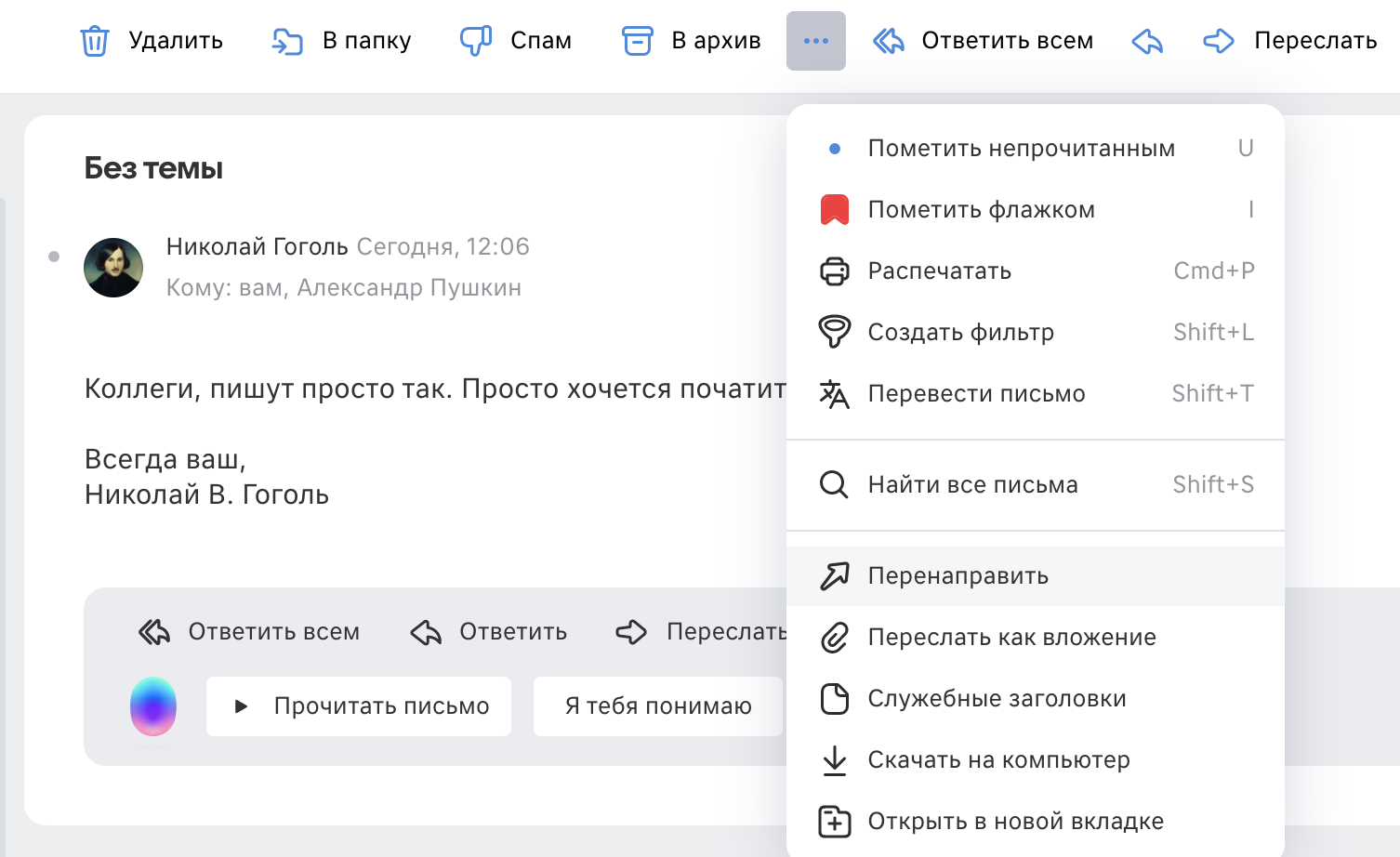The height and width of the screenshot is (857, 1400).
Task: Click the Спам thumbs-down icon
Action: (x=476, y=41)
